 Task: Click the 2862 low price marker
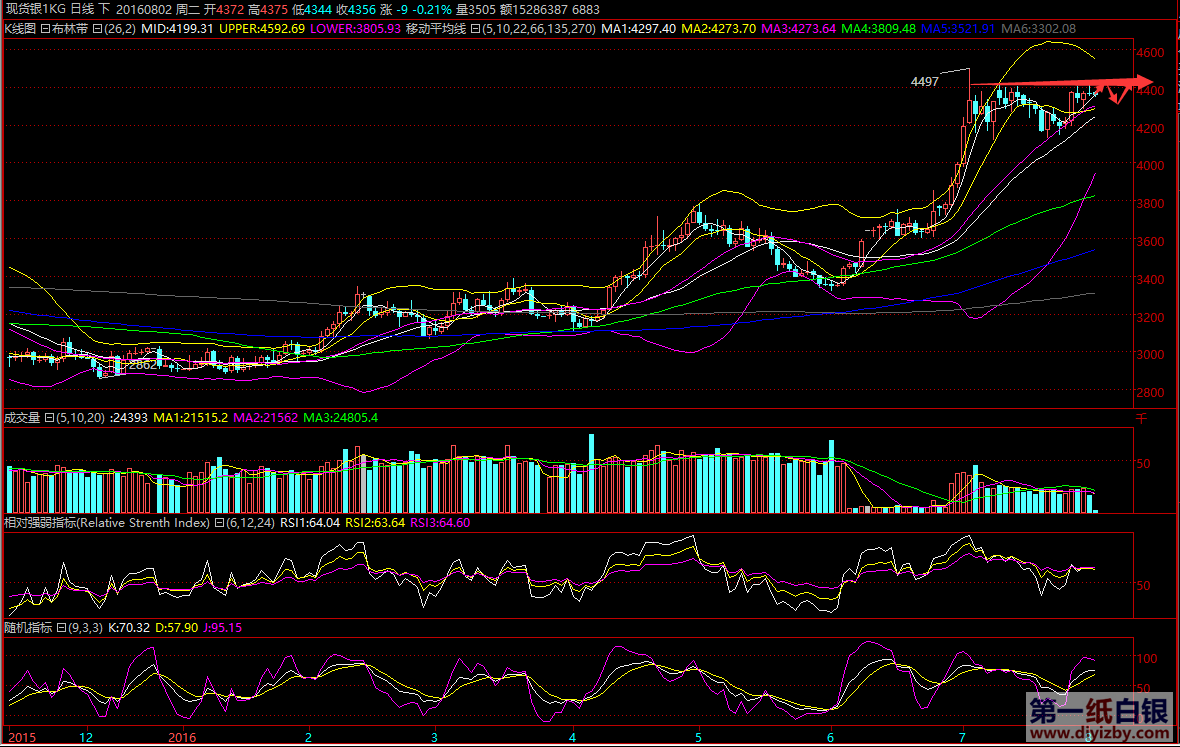141,365
